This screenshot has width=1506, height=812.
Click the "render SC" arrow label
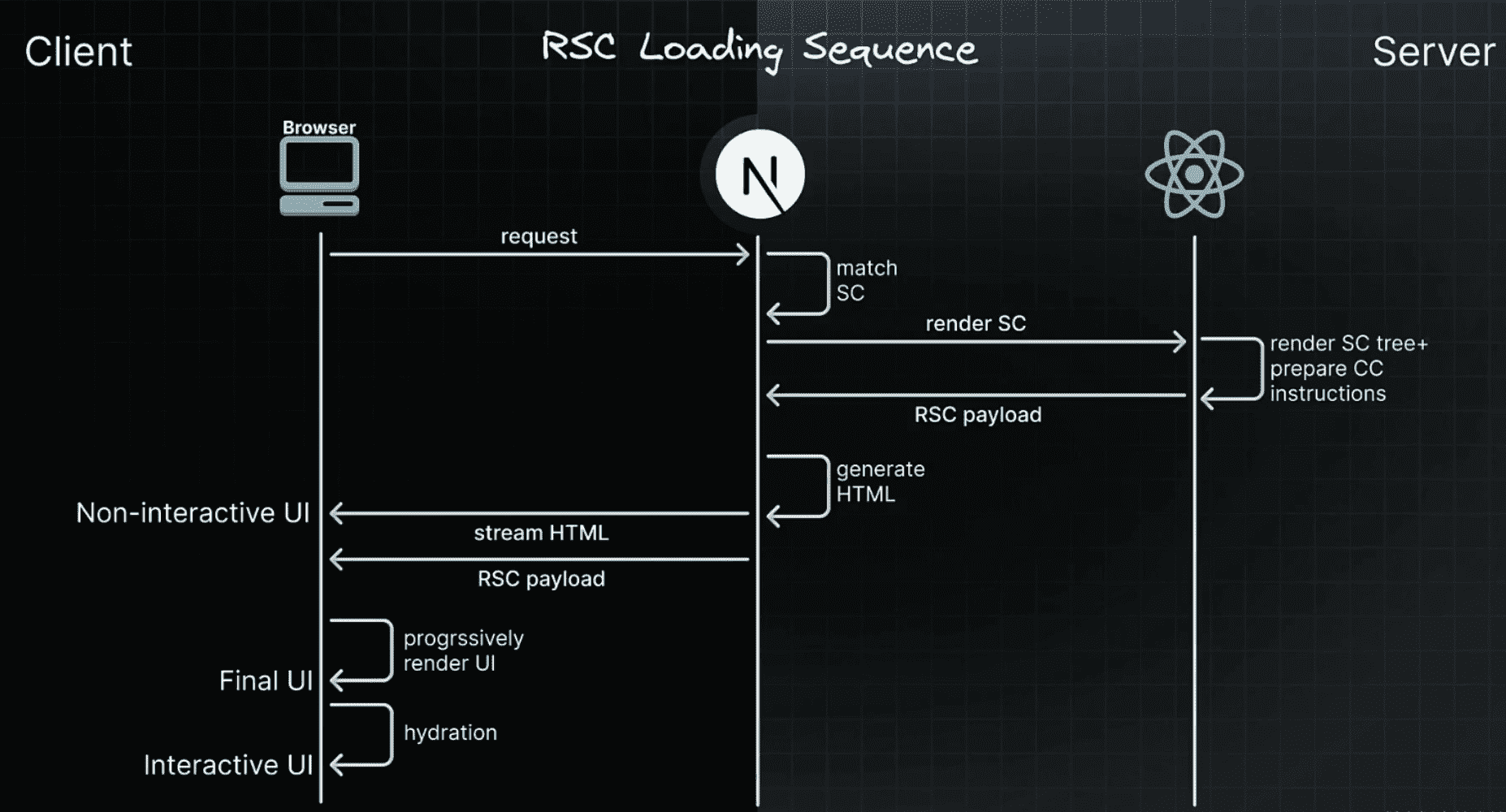tap(976, 323)
